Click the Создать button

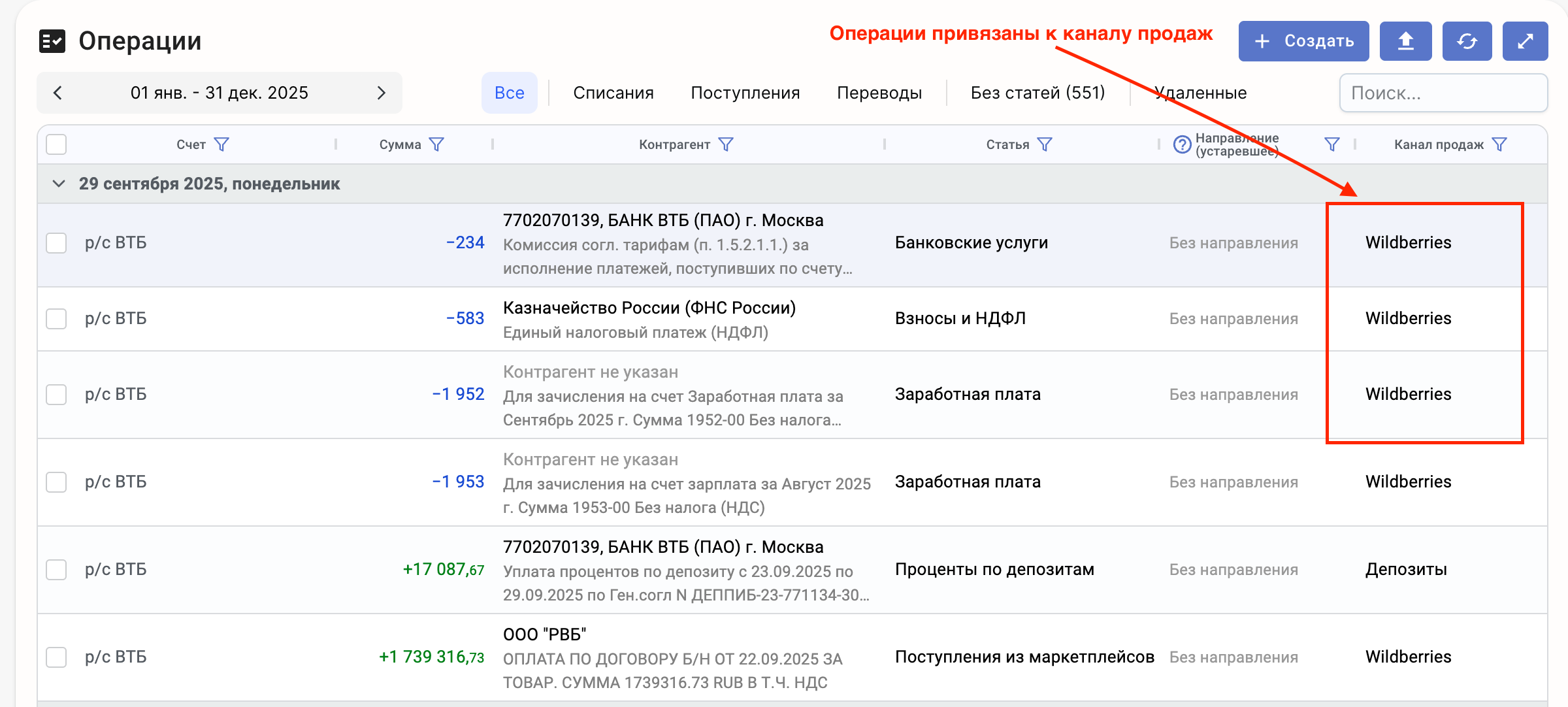tap(1303, 41)
